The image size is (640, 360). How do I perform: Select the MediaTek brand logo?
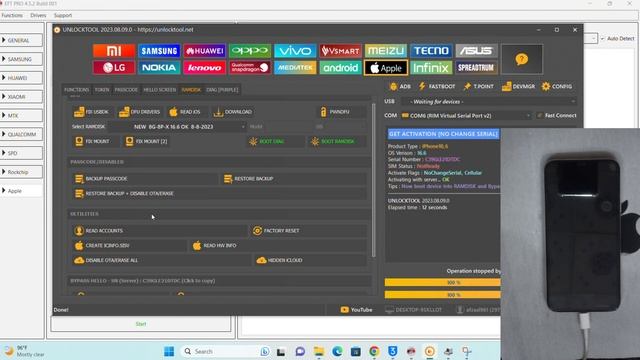pos(295,68)
